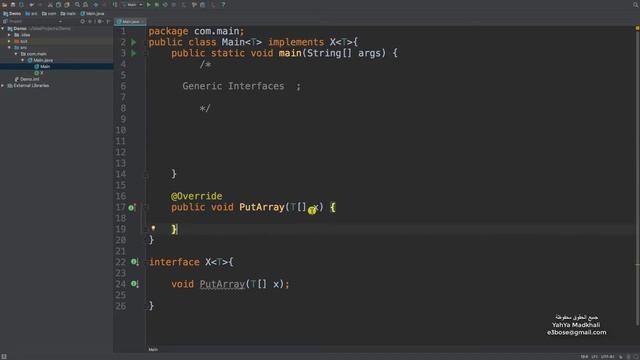Expand the out folder
The height and width of the screenshot is (360, 640).
pos(10,41)
